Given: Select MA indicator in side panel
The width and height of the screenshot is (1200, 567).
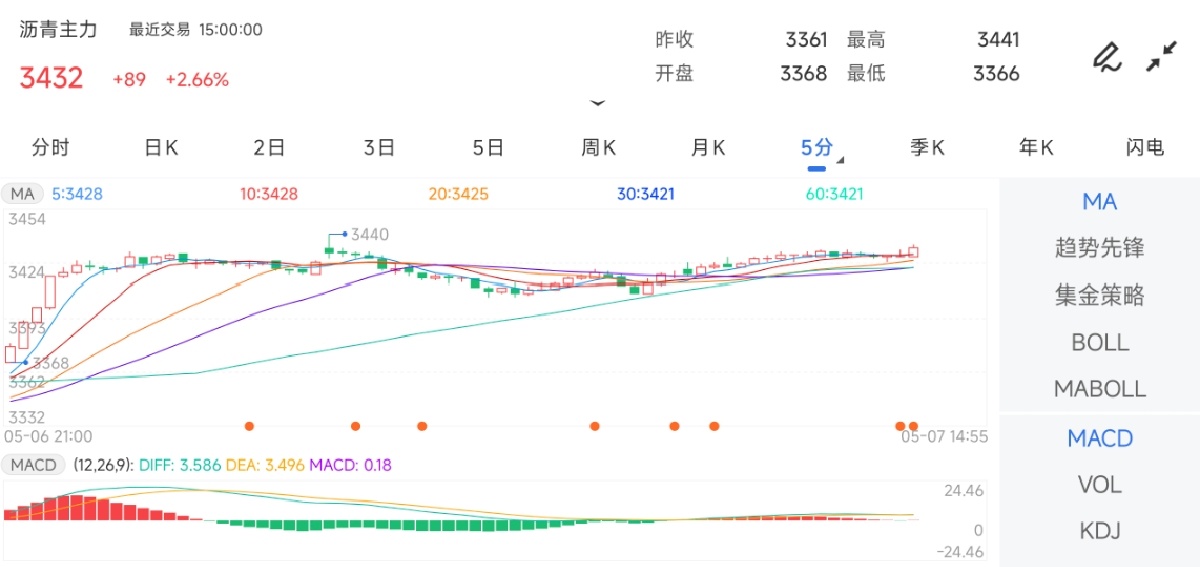Looking at the screenshot, I should tap(1100, 202).
